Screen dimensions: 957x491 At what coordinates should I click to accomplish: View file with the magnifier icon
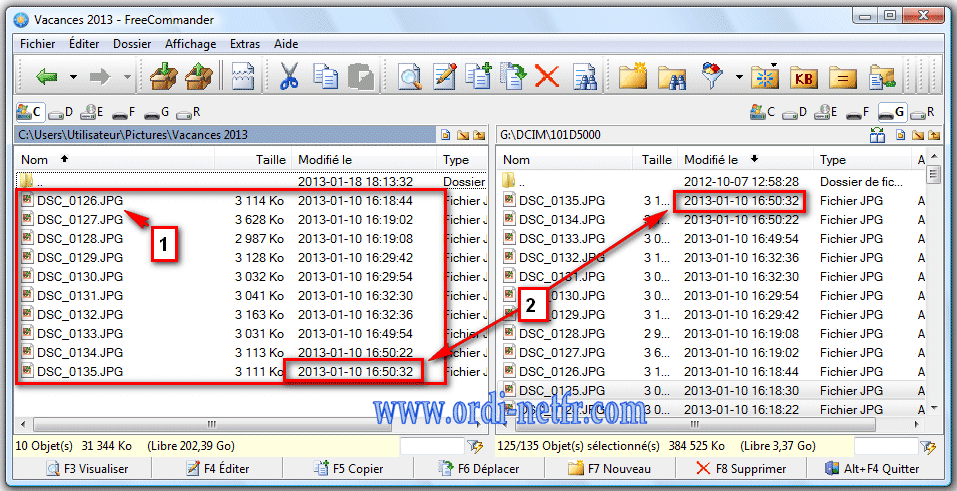tap(410, 76)
